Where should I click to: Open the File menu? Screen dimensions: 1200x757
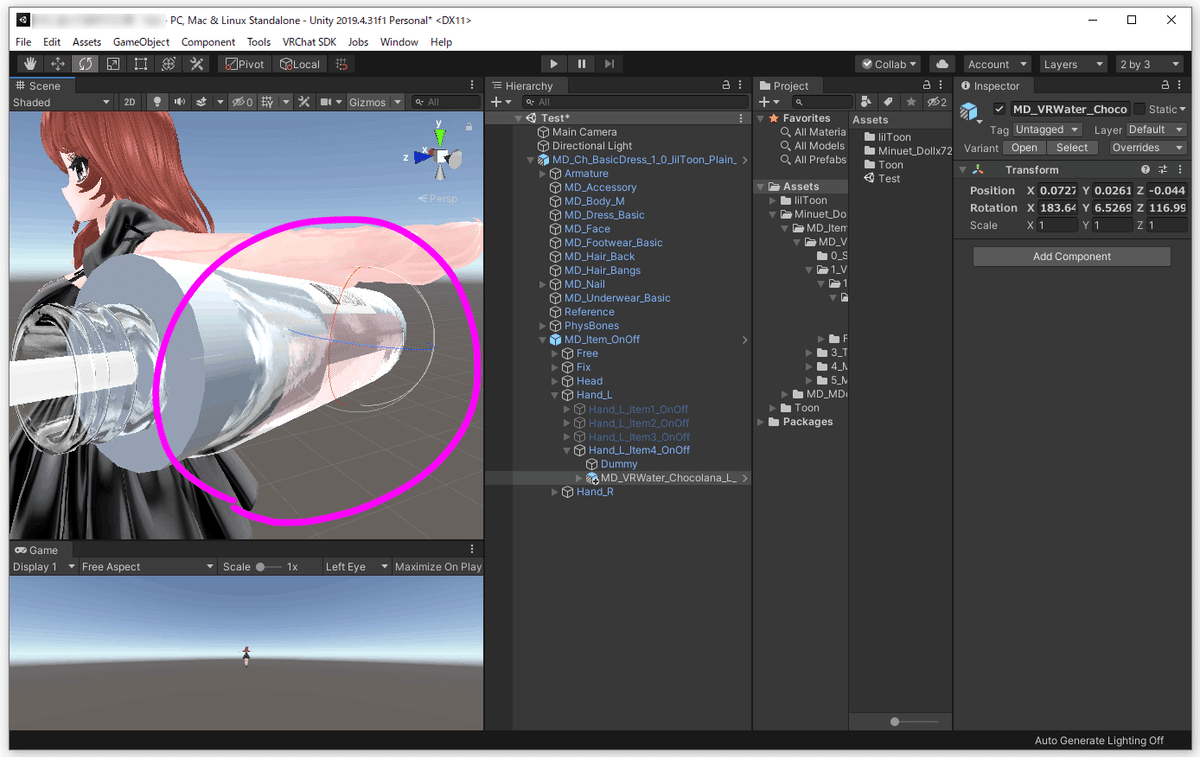pyautogui.click(x=24, y=42)
